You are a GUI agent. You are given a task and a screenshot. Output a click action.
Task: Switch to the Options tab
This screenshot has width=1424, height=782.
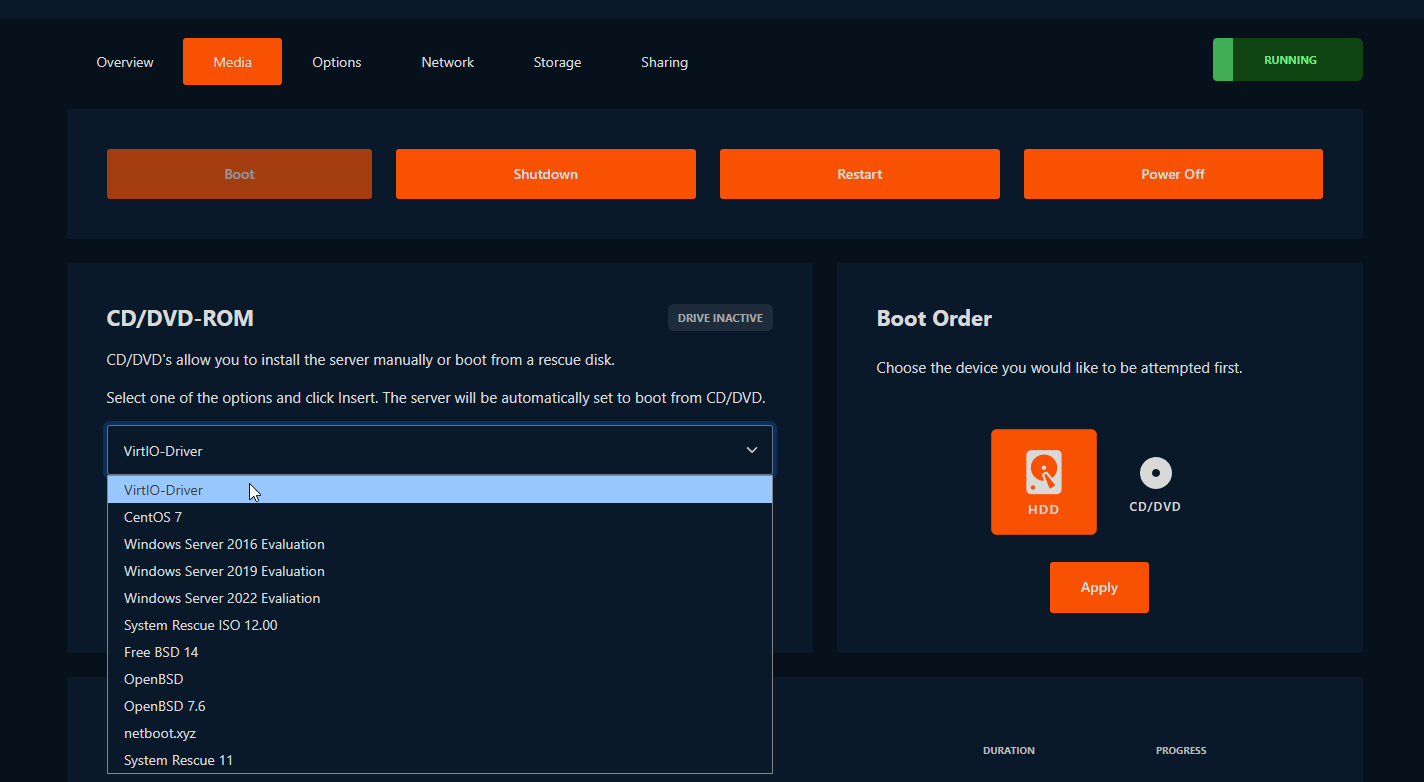336,62
